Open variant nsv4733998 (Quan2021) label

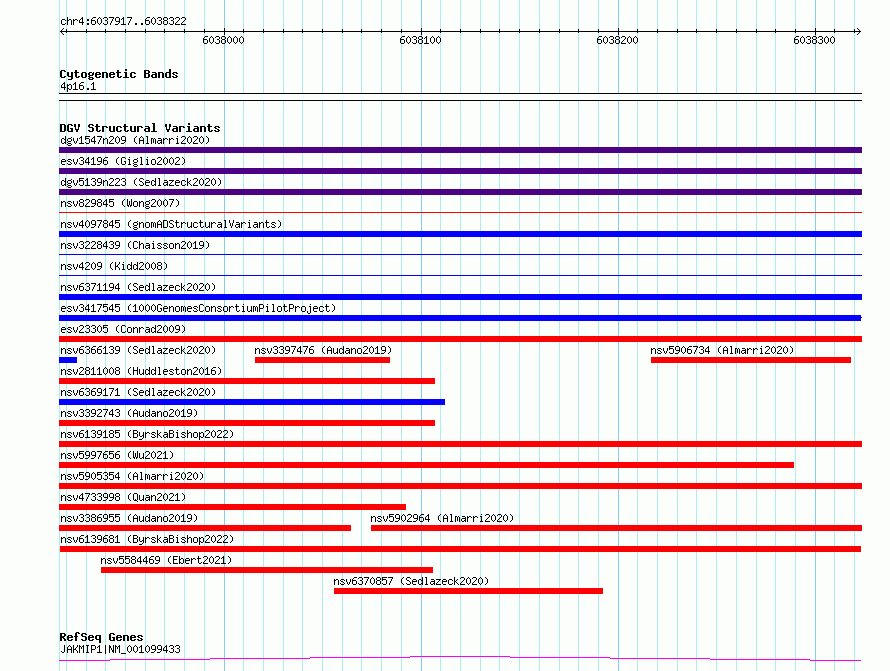[x=123, y=497]
